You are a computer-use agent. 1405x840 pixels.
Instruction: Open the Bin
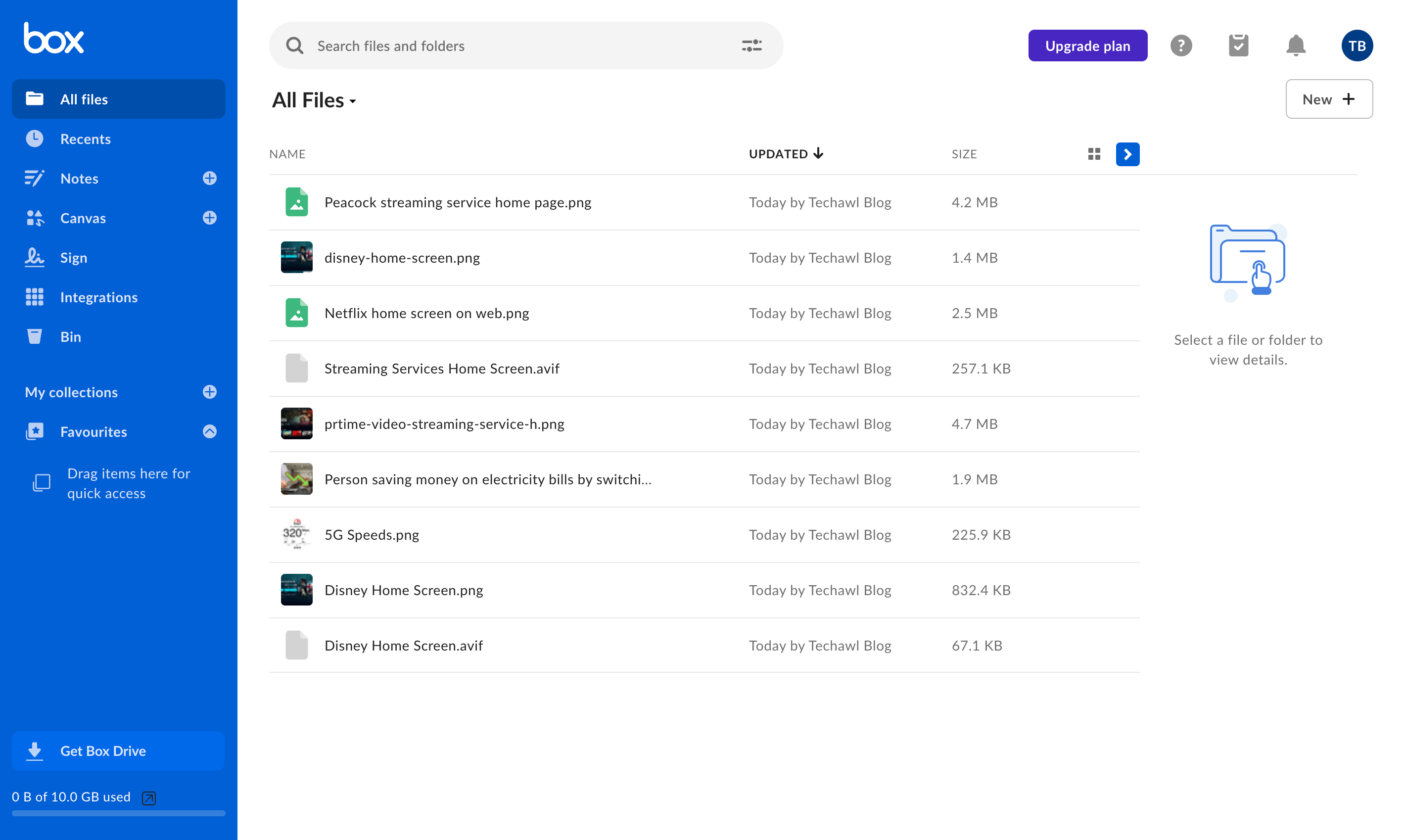click(71, 336)
